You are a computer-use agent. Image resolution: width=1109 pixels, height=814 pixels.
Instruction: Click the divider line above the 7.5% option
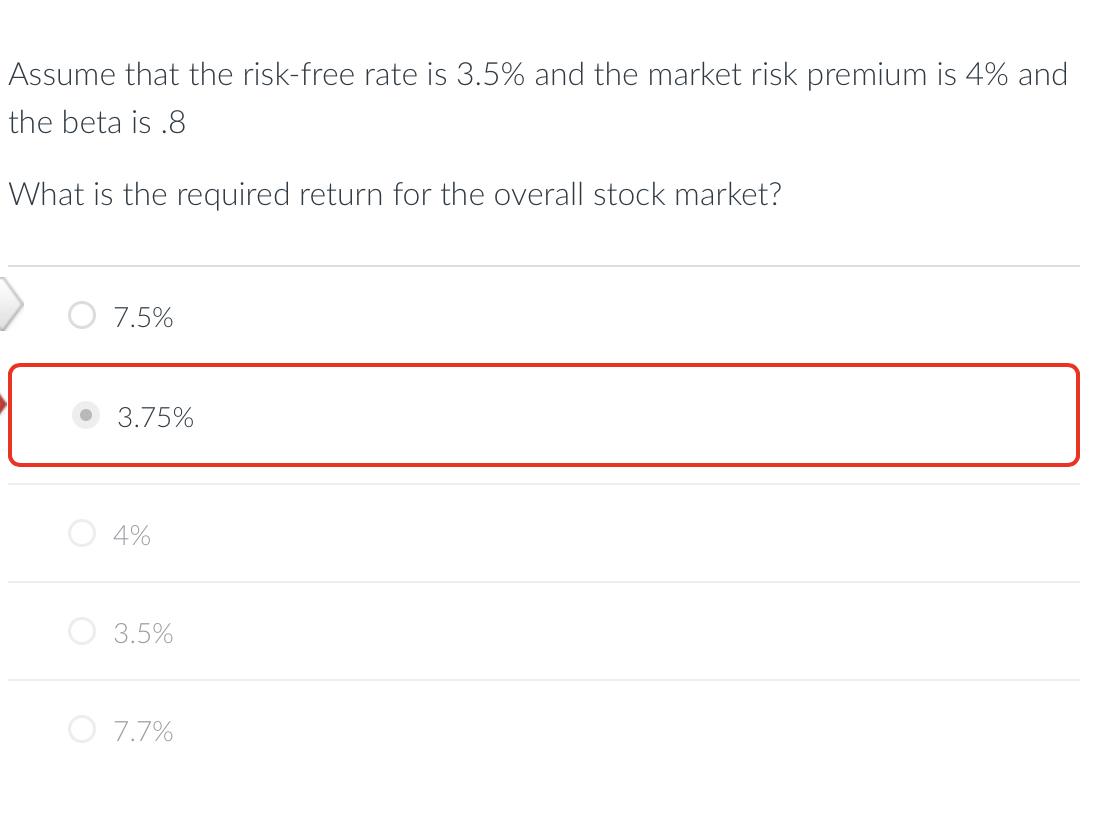[544, 264]
